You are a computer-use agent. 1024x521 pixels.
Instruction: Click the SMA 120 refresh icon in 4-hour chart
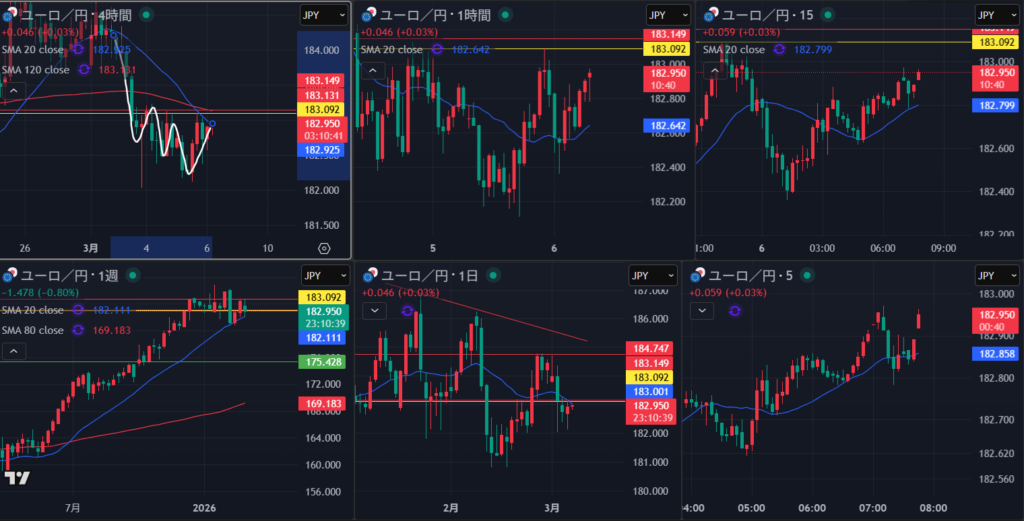pos(83,69)
